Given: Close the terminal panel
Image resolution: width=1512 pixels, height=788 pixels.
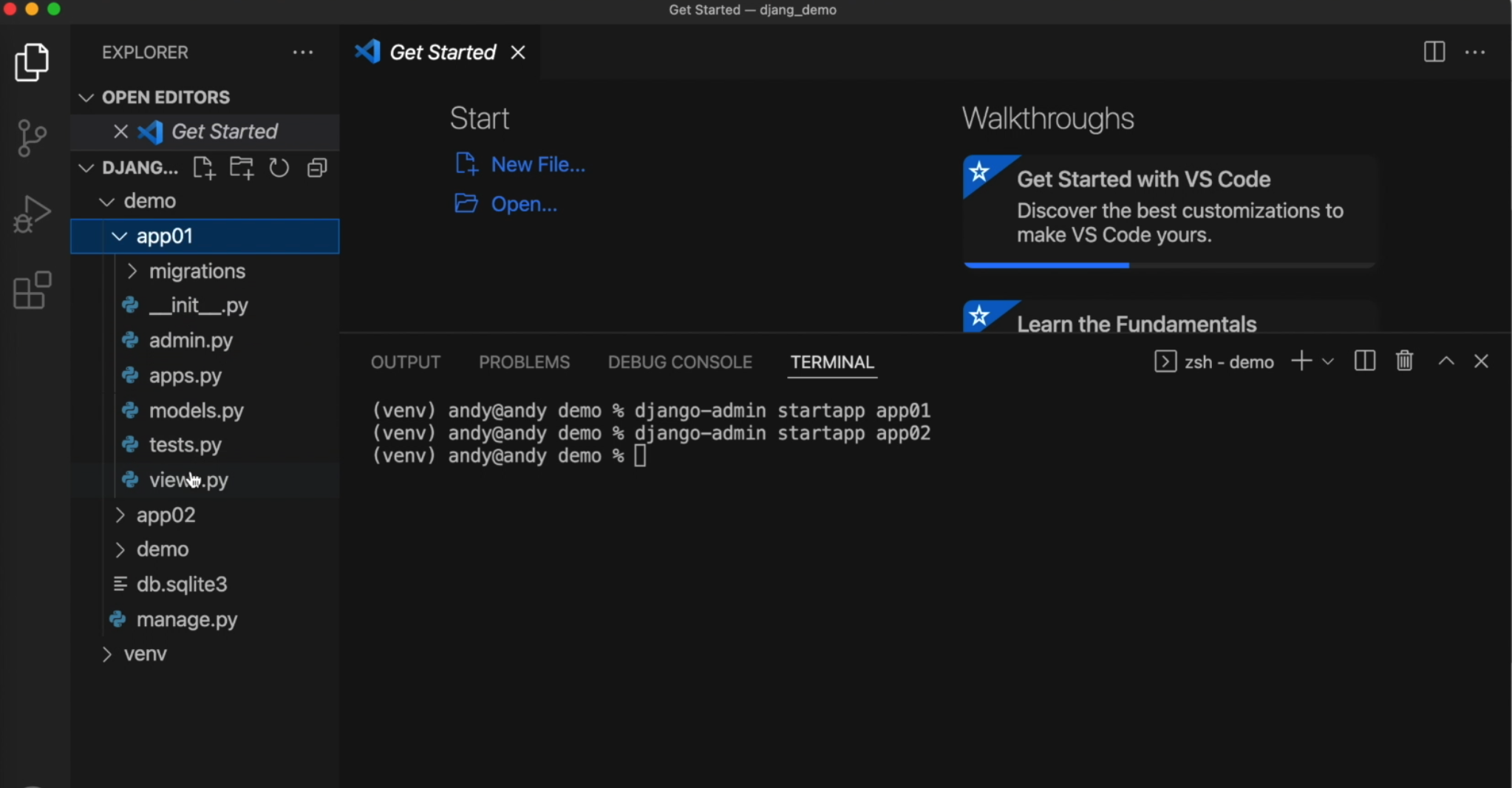Looking at the screenshot, I should point(1481,361).
